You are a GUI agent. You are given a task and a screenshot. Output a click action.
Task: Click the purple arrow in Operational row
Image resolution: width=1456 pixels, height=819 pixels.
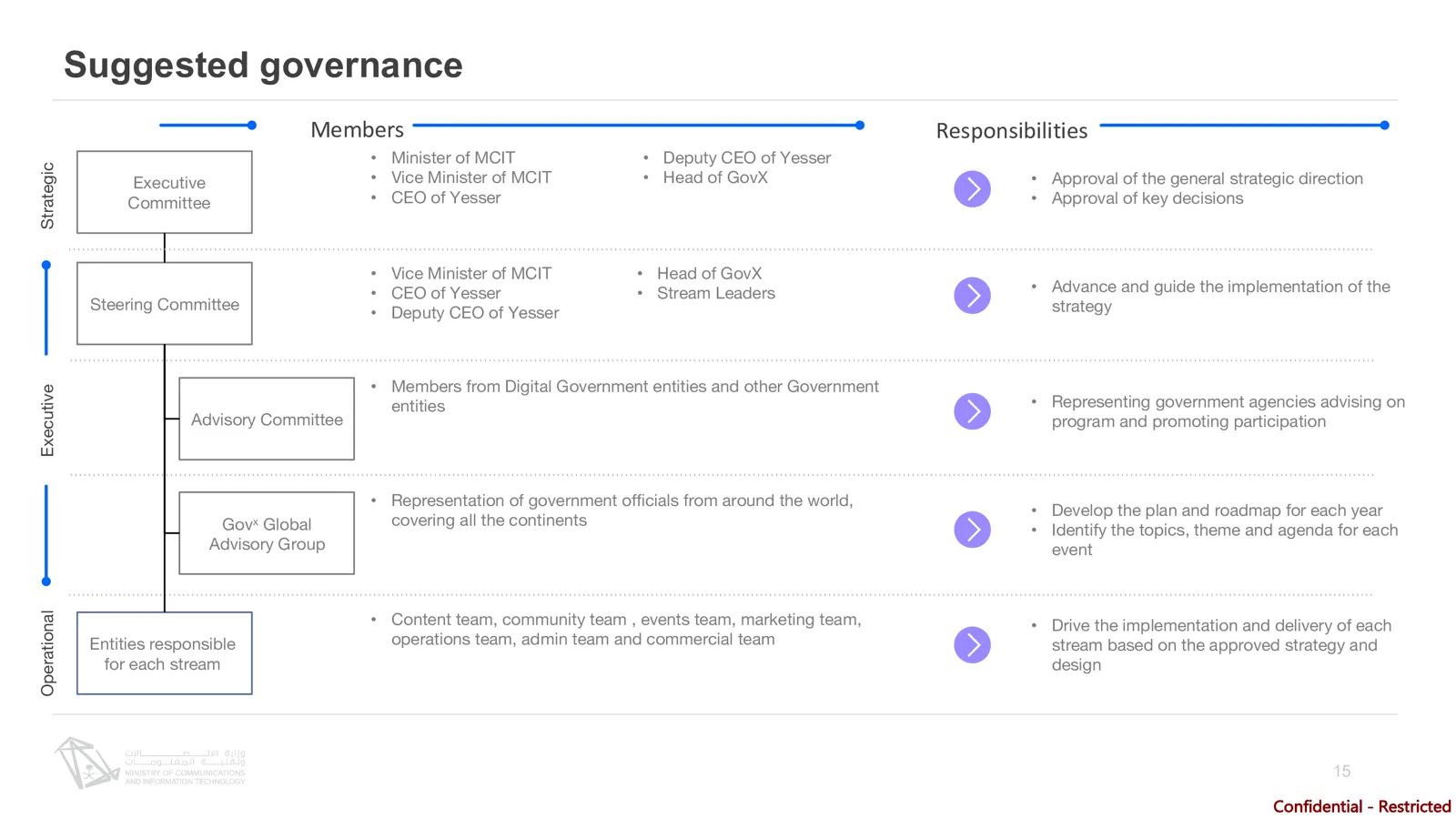coord(972,645)
